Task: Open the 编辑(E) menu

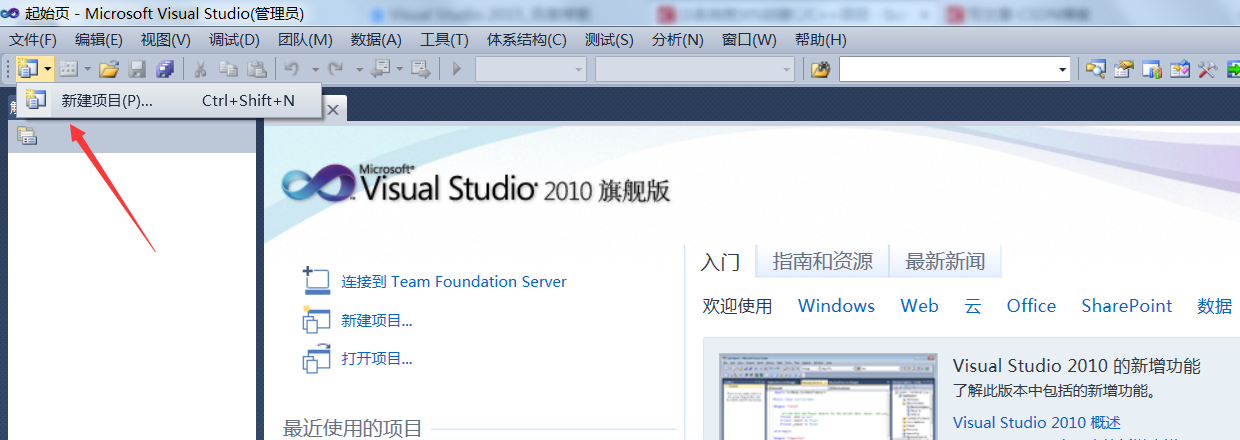Action: 99,40
